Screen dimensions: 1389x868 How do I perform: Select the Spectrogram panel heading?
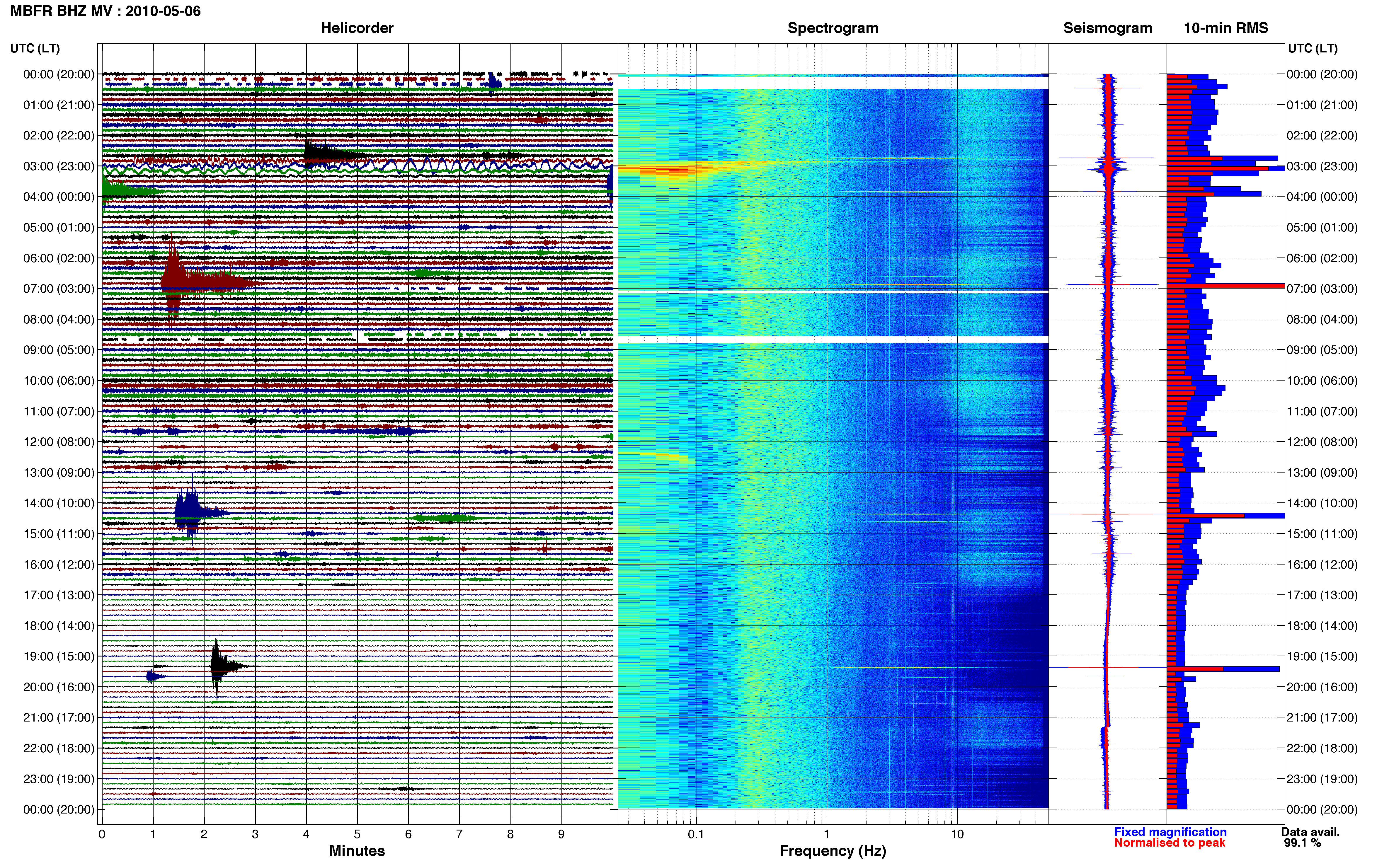coord(833,28)
